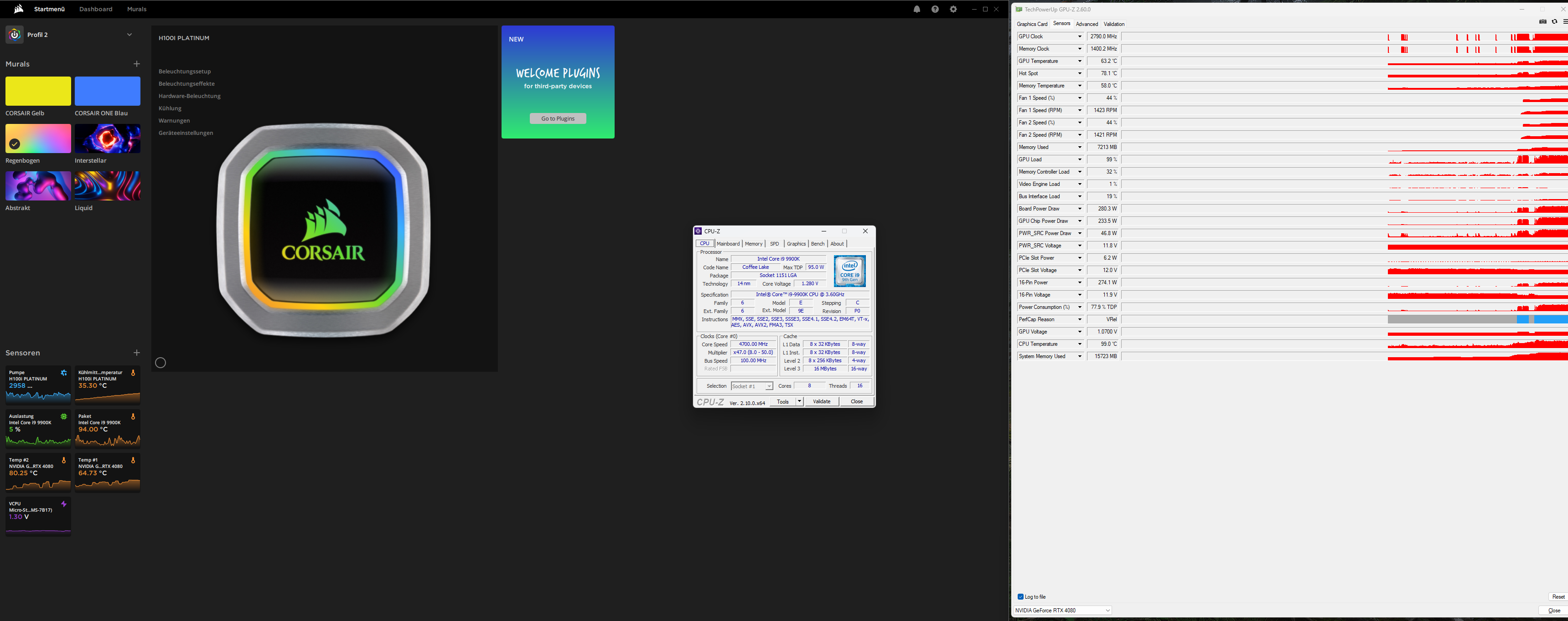
Task: Open iCUE notifications bell
Action: [917, 9]
